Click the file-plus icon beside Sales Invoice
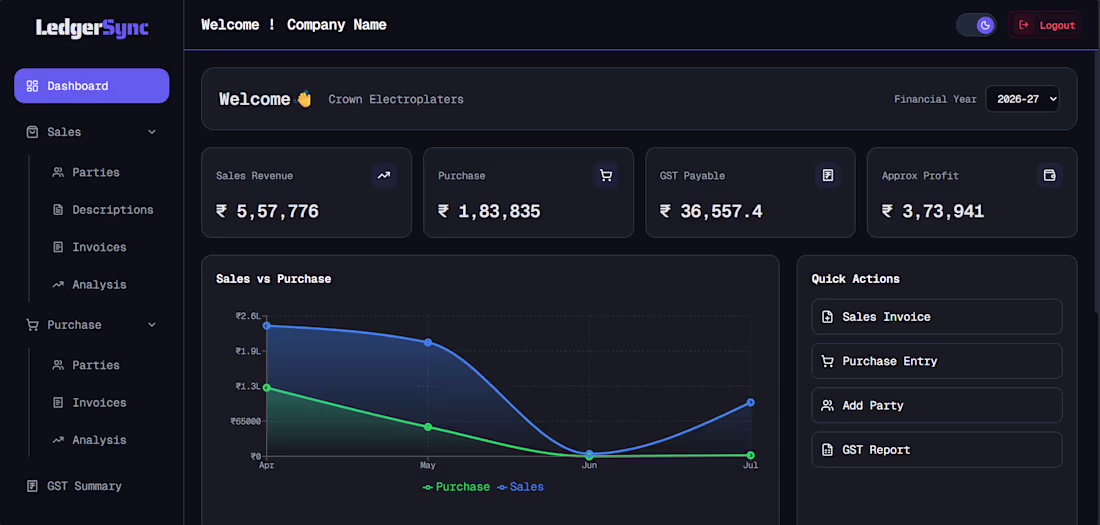This screenshot has height=525, width=1100. (x=827, y=317)
